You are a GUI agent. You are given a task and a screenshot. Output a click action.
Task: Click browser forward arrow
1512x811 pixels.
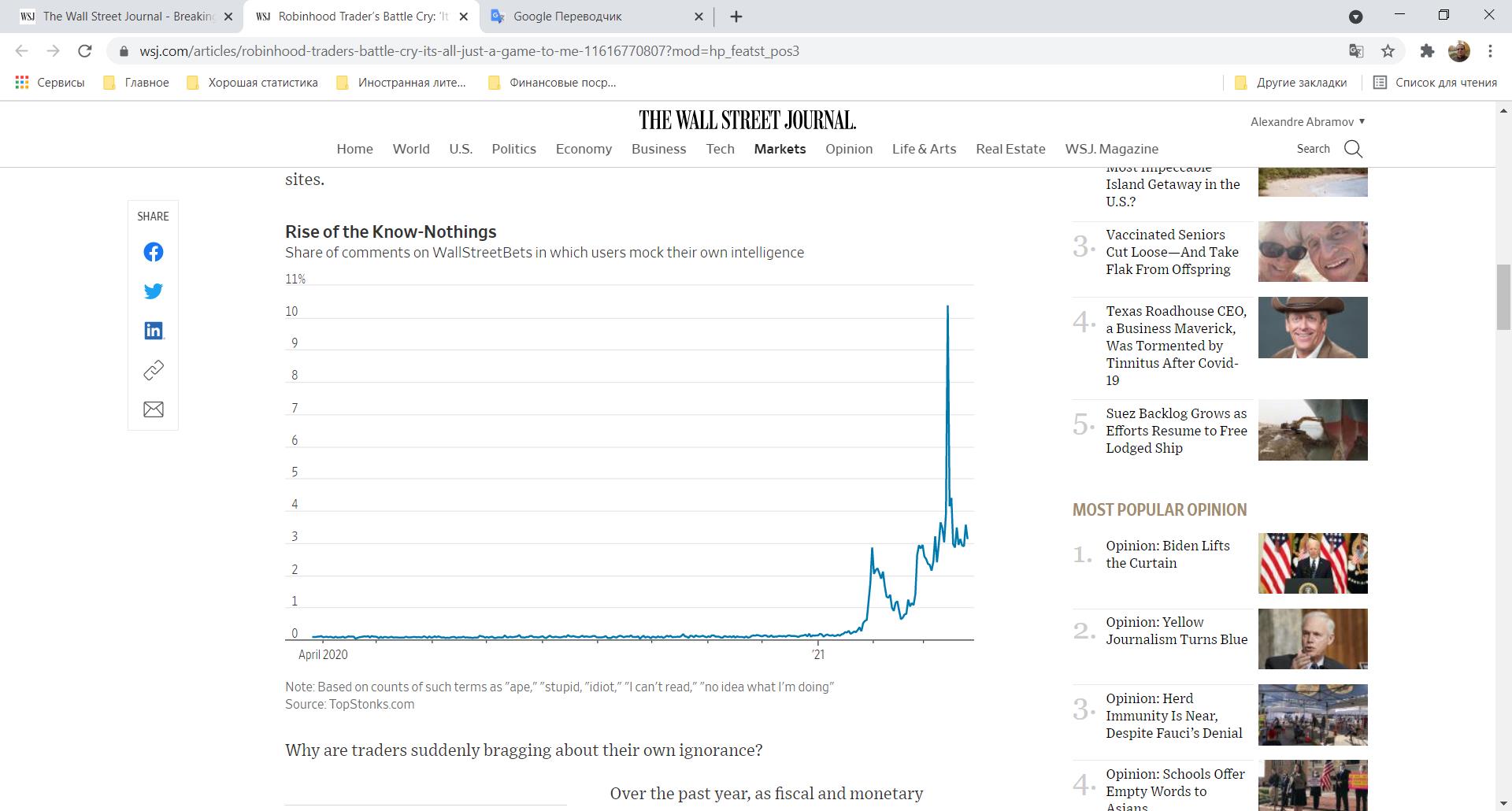point(53,50)
